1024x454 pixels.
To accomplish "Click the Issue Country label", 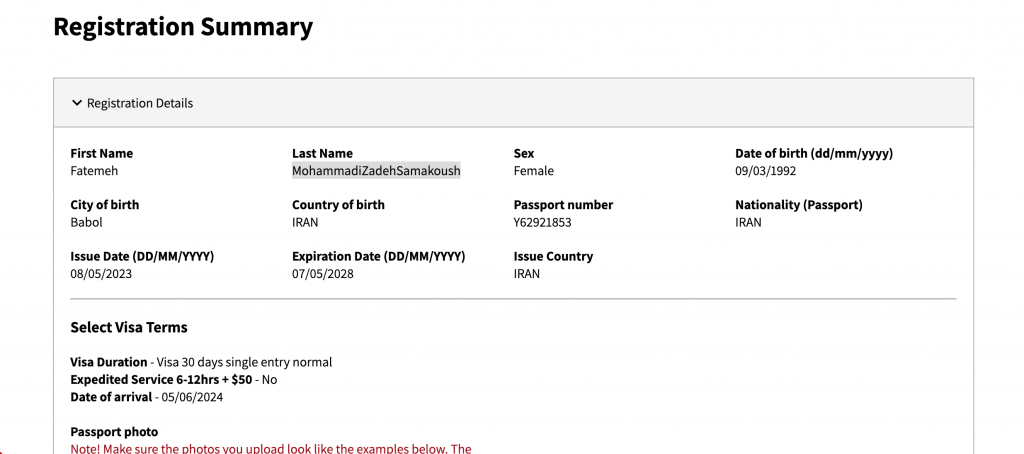I will point(553,257).
